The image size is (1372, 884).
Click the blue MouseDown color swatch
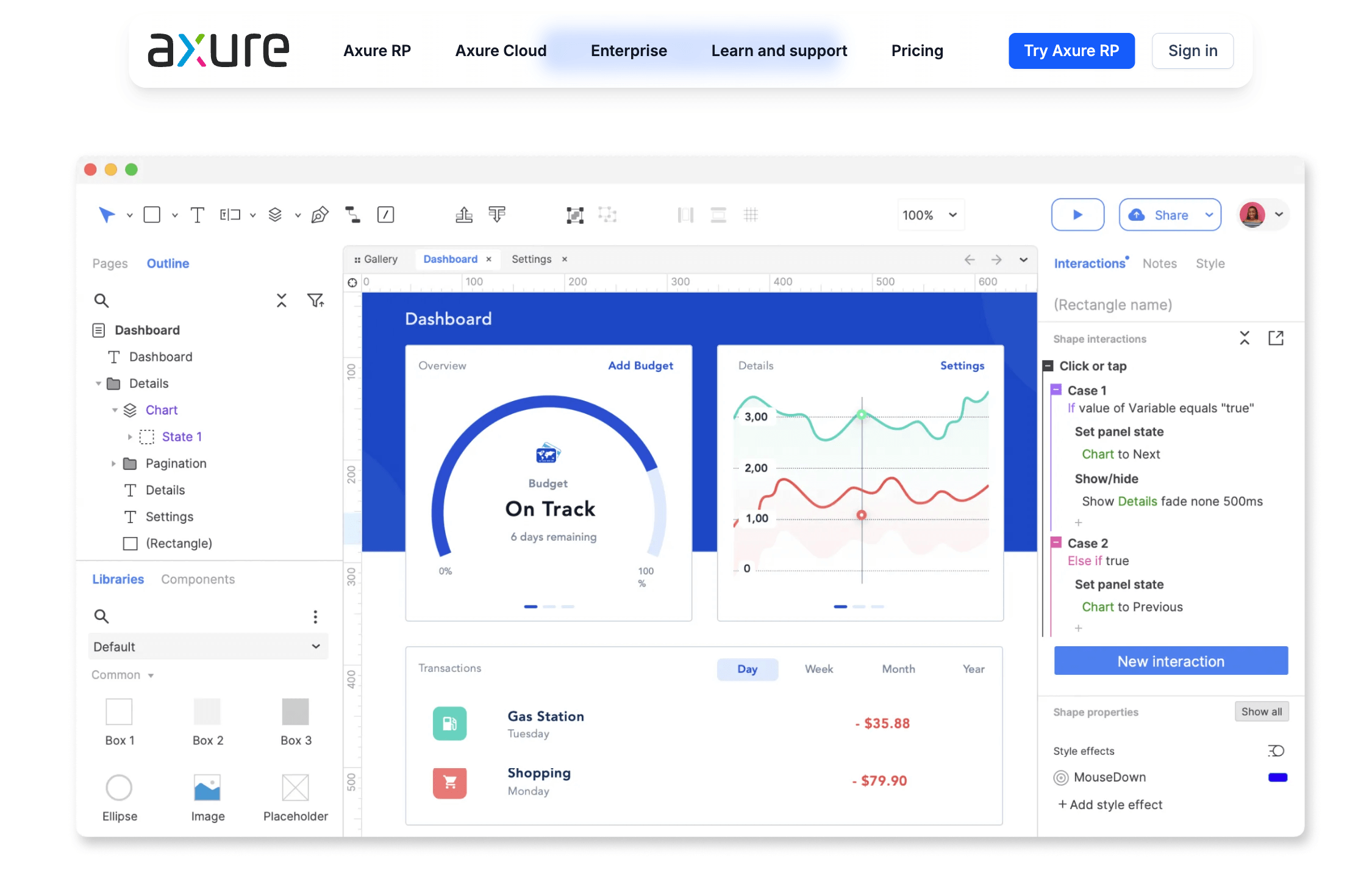(1277, 777)
